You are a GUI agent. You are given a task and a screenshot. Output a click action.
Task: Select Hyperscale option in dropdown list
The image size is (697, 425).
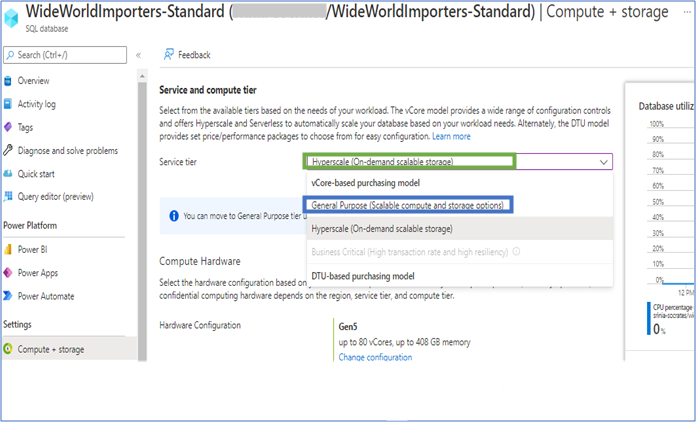(460, 229)
